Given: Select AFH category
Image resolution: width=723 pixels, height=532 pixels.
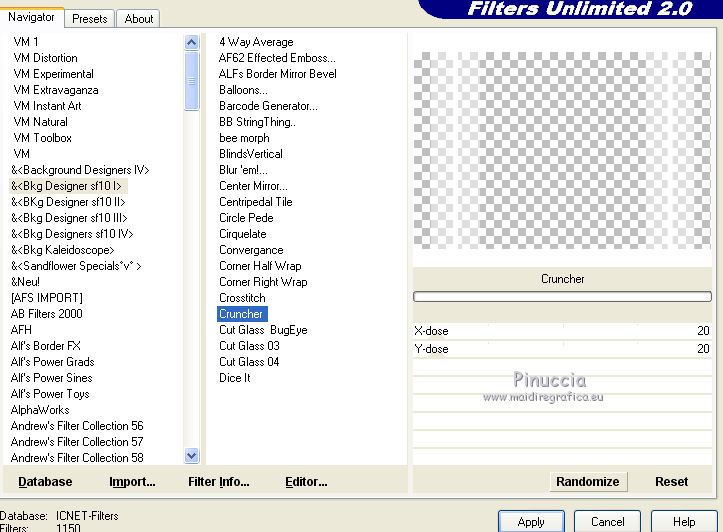Looking at the screenshot, I should coord(21,330).
